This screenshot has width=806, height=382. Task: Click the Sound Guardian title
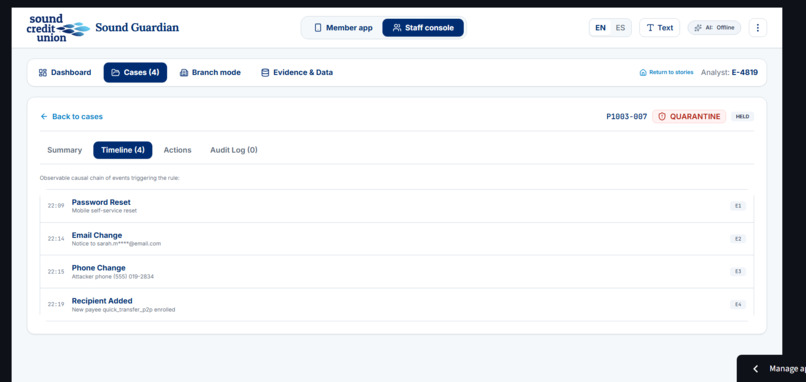pyautogui.click(x=137, y=27)
